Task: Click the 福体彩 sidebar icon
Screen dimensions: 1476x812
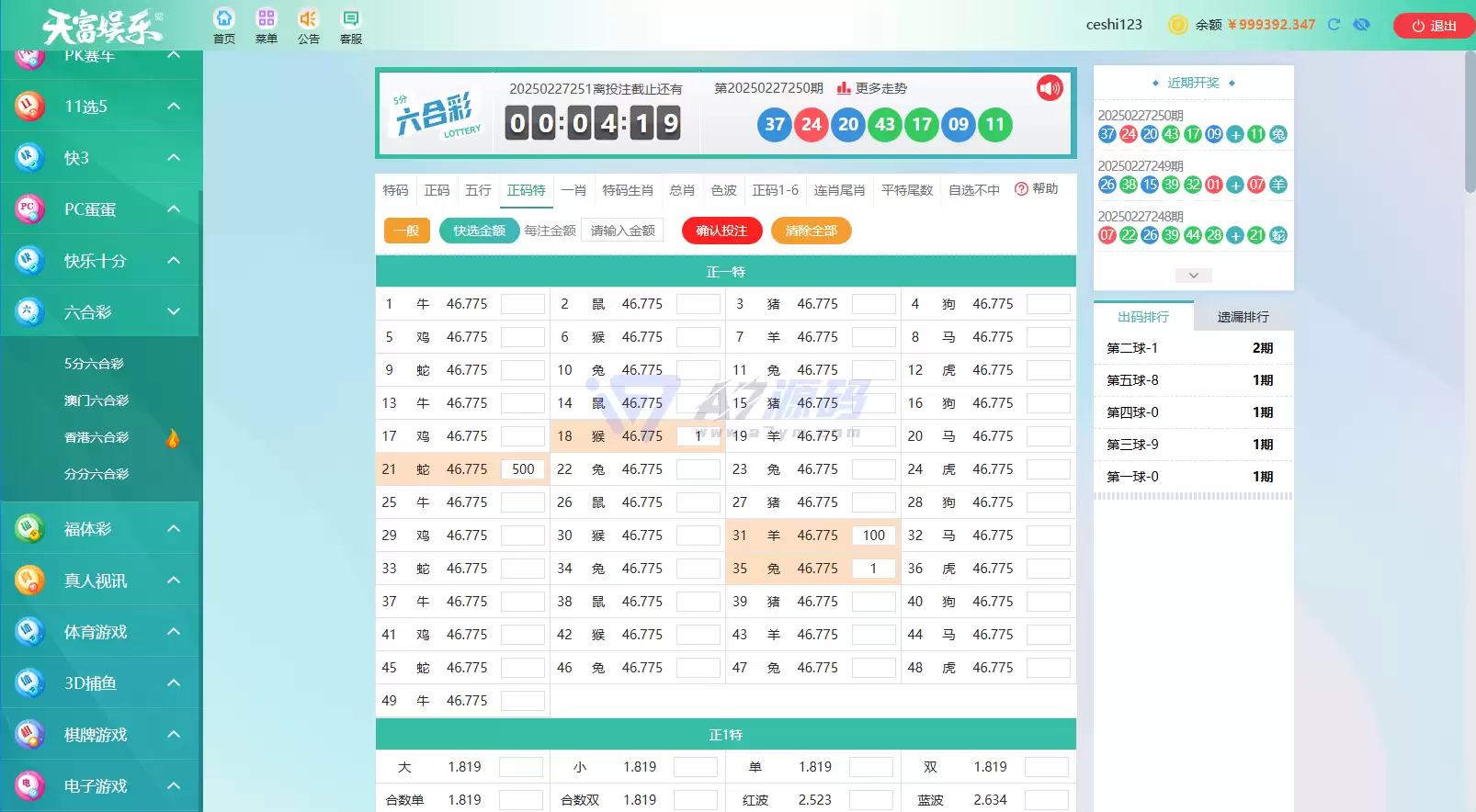Action: tap(29, 529)
